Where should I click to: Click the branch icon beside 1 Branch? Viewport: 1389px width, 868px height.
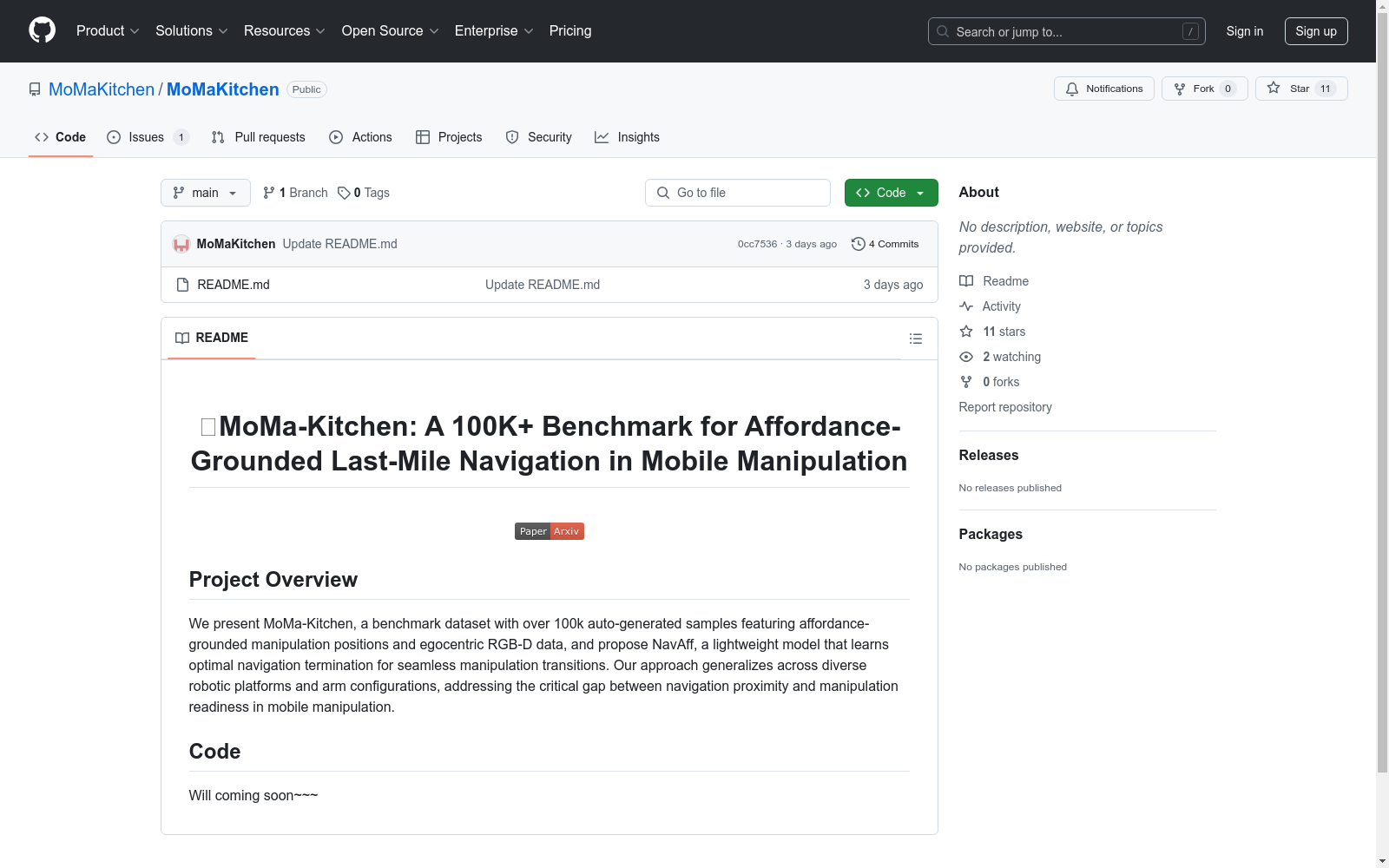[269, 193]
